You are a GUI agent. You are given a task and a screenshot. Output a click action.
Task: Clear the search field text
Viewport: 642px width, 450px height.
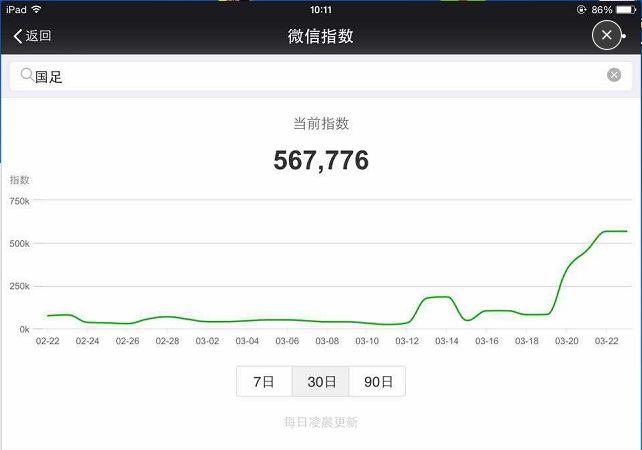[614, 75]
